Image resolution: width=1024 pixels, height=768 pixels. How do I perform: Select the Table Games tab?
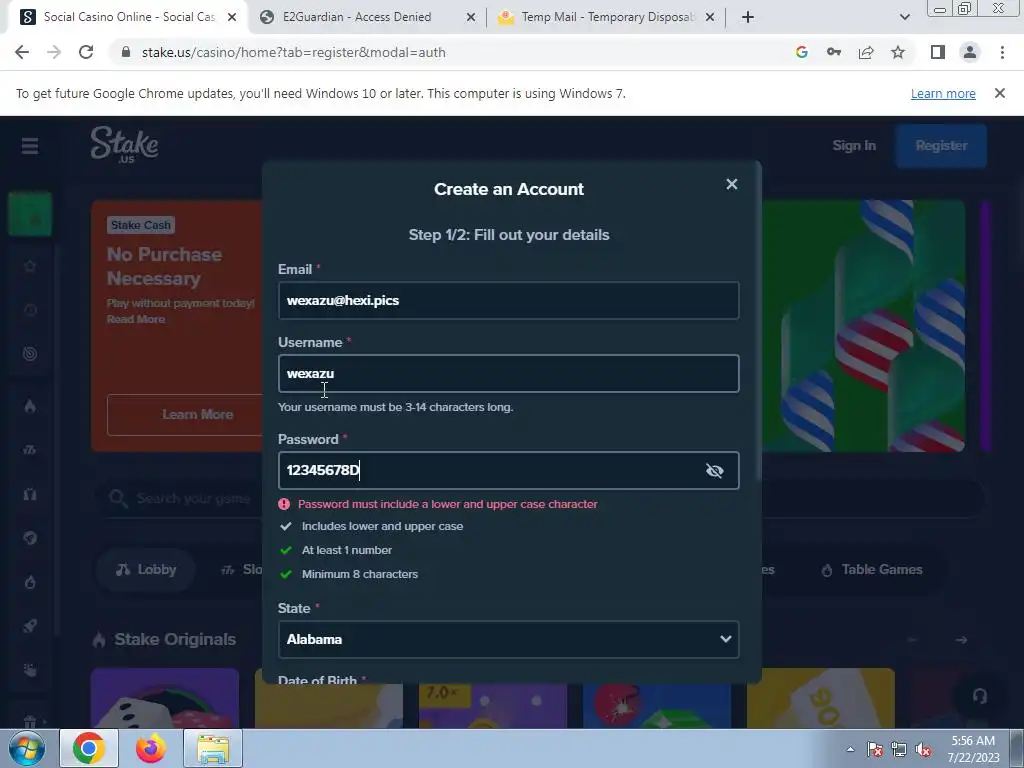872,569
